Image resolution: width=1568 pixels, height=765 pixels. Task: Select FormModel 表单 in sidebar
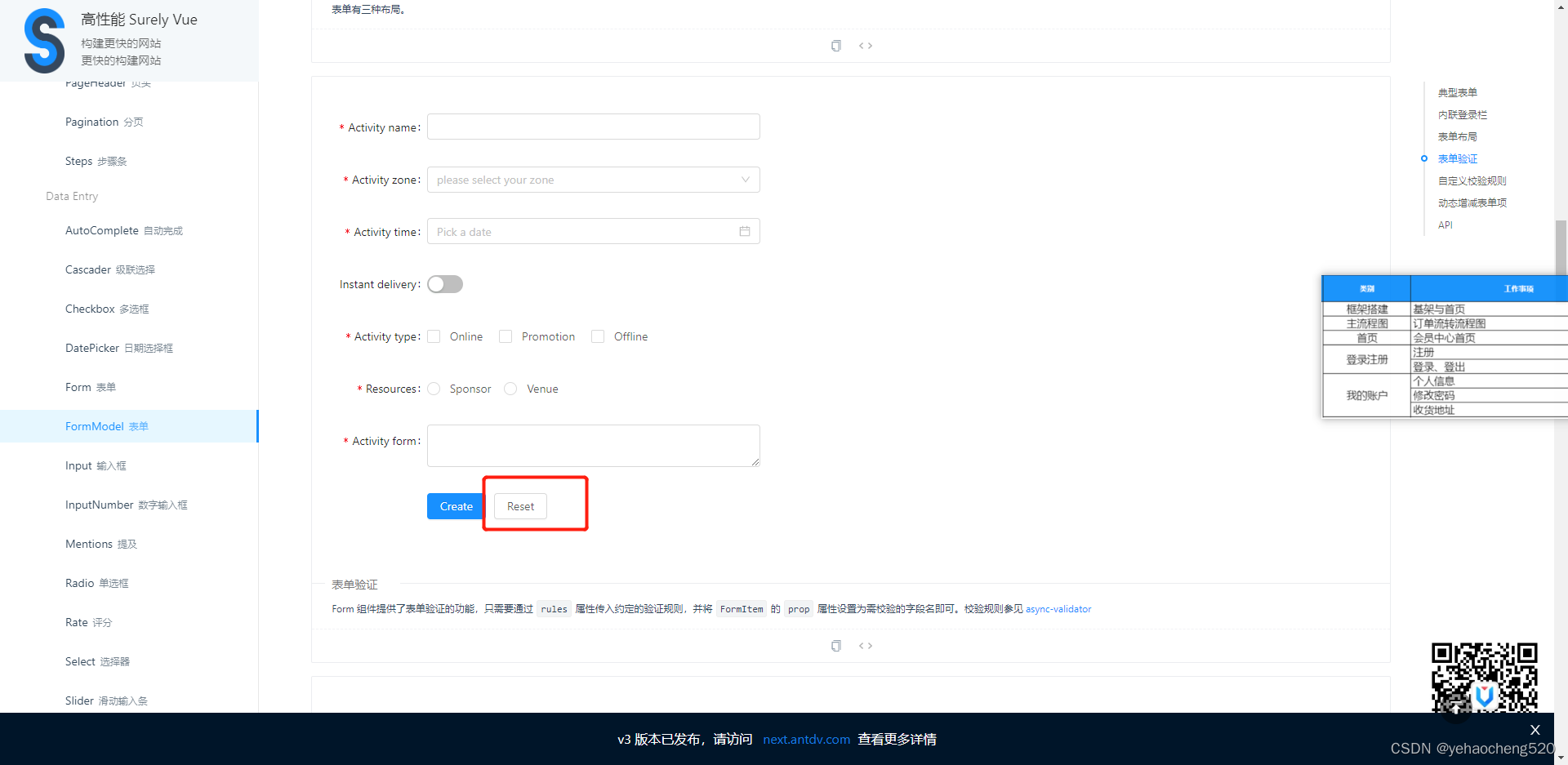tap(129, 426)
